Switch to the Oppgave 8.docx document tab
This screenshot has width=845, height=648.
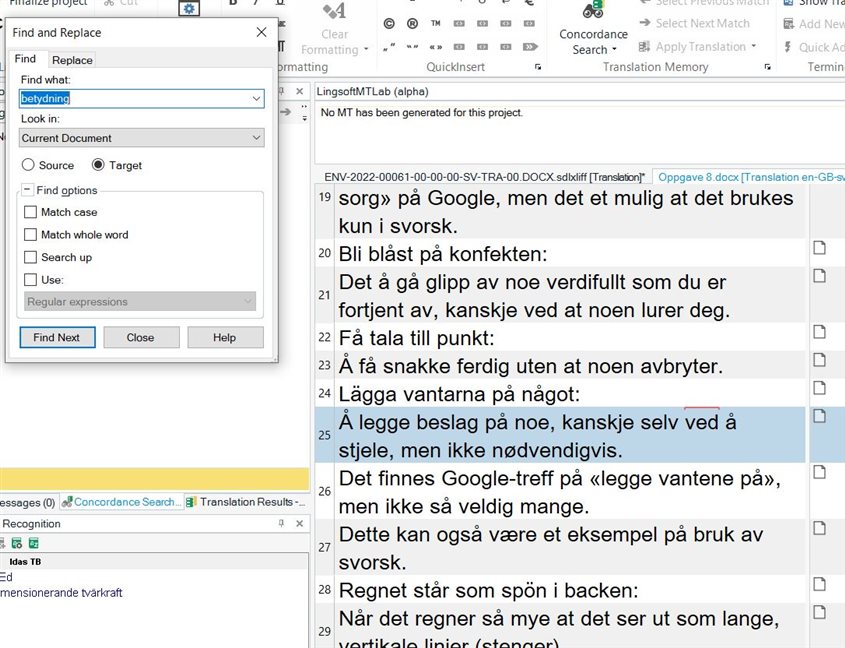[x=751, y=177]
